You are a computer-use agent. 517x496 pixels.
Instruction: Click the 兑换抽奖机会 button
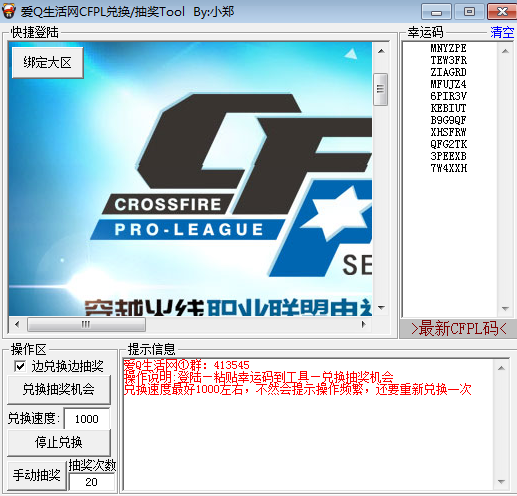click(x=59, y=389)
